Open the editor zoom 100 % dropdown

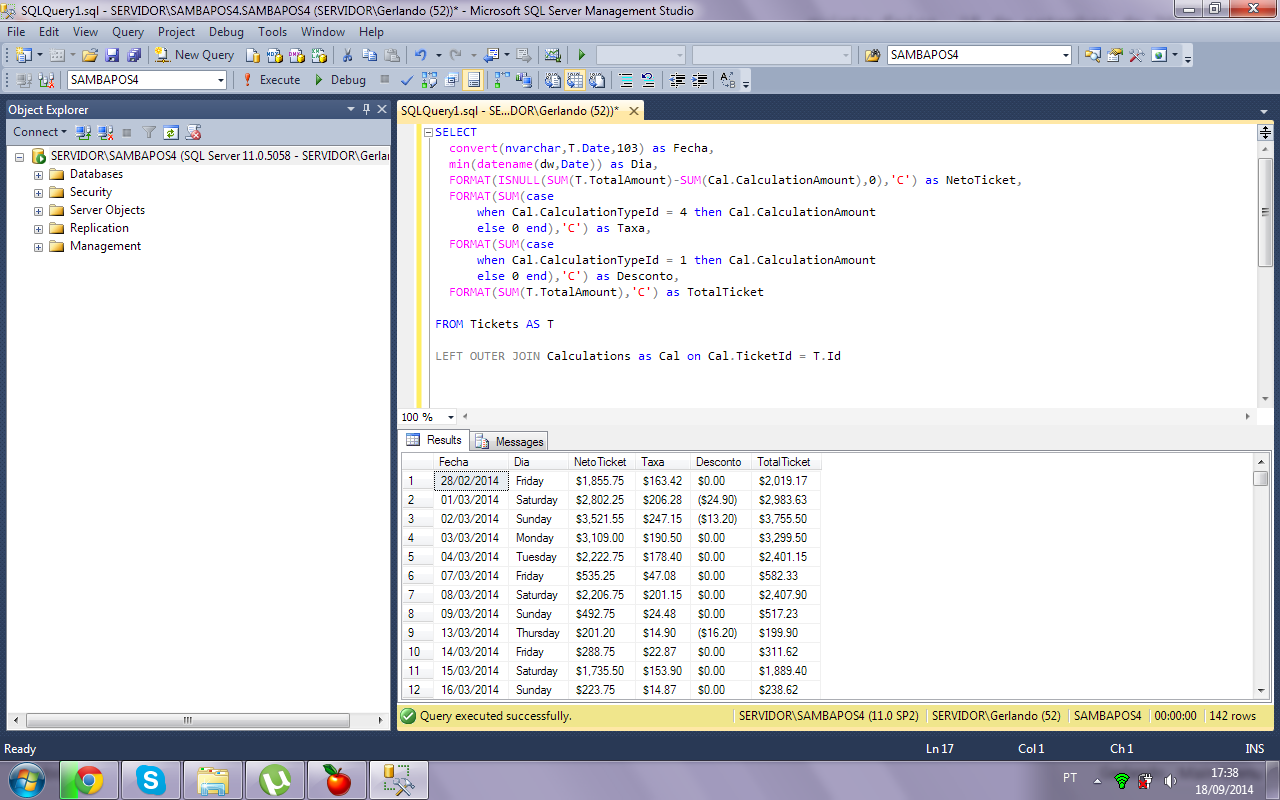click(451, 417)
